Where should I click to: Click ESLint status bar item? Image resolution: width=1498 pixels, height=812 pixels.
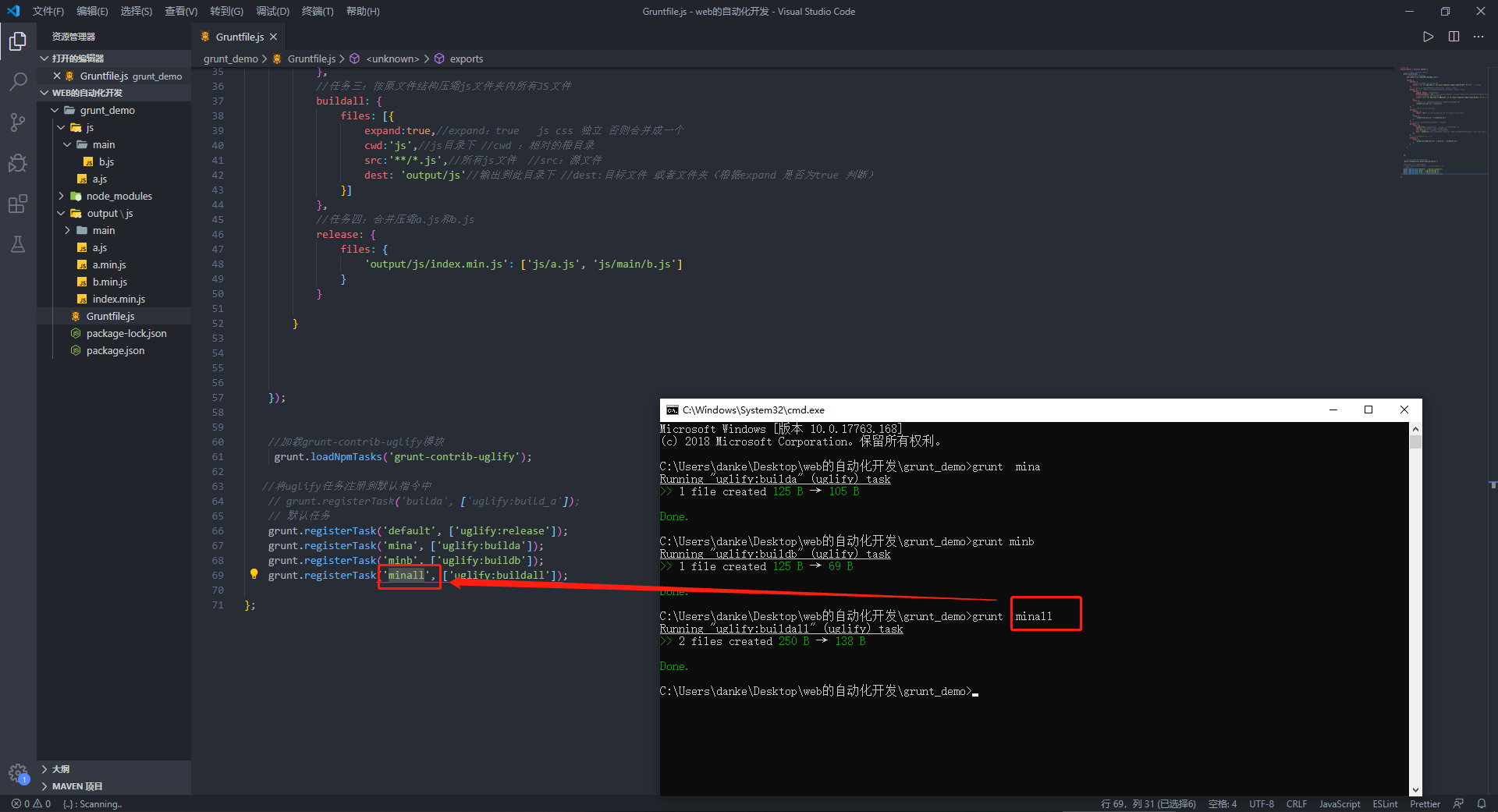(1385, 804)
